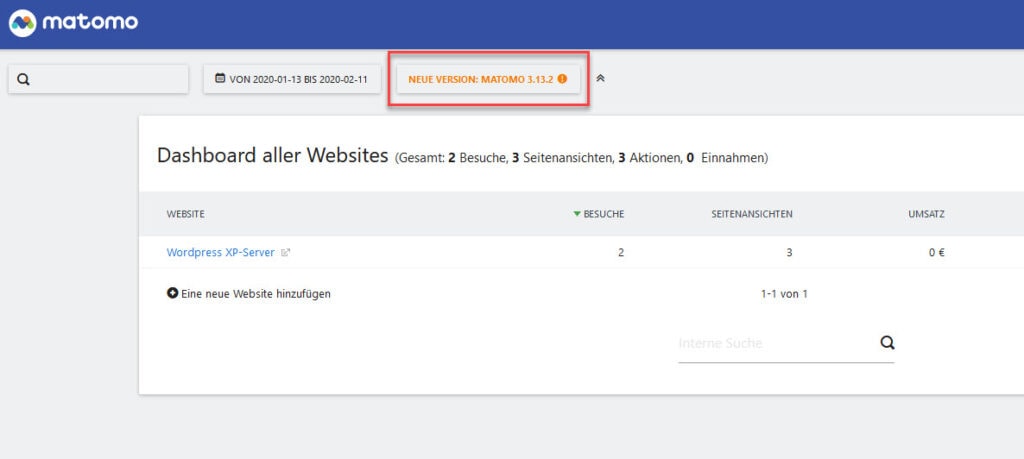
Task: Click the calendar icon in date range button
Action: pyautogui.click(x=220, y=78)
